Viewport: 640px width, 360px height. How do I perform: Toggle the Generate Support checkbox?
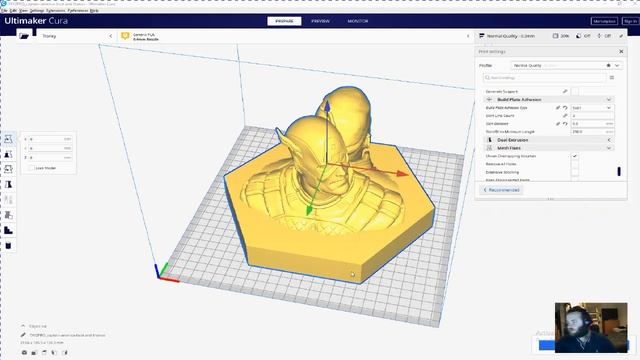point(575,91)
